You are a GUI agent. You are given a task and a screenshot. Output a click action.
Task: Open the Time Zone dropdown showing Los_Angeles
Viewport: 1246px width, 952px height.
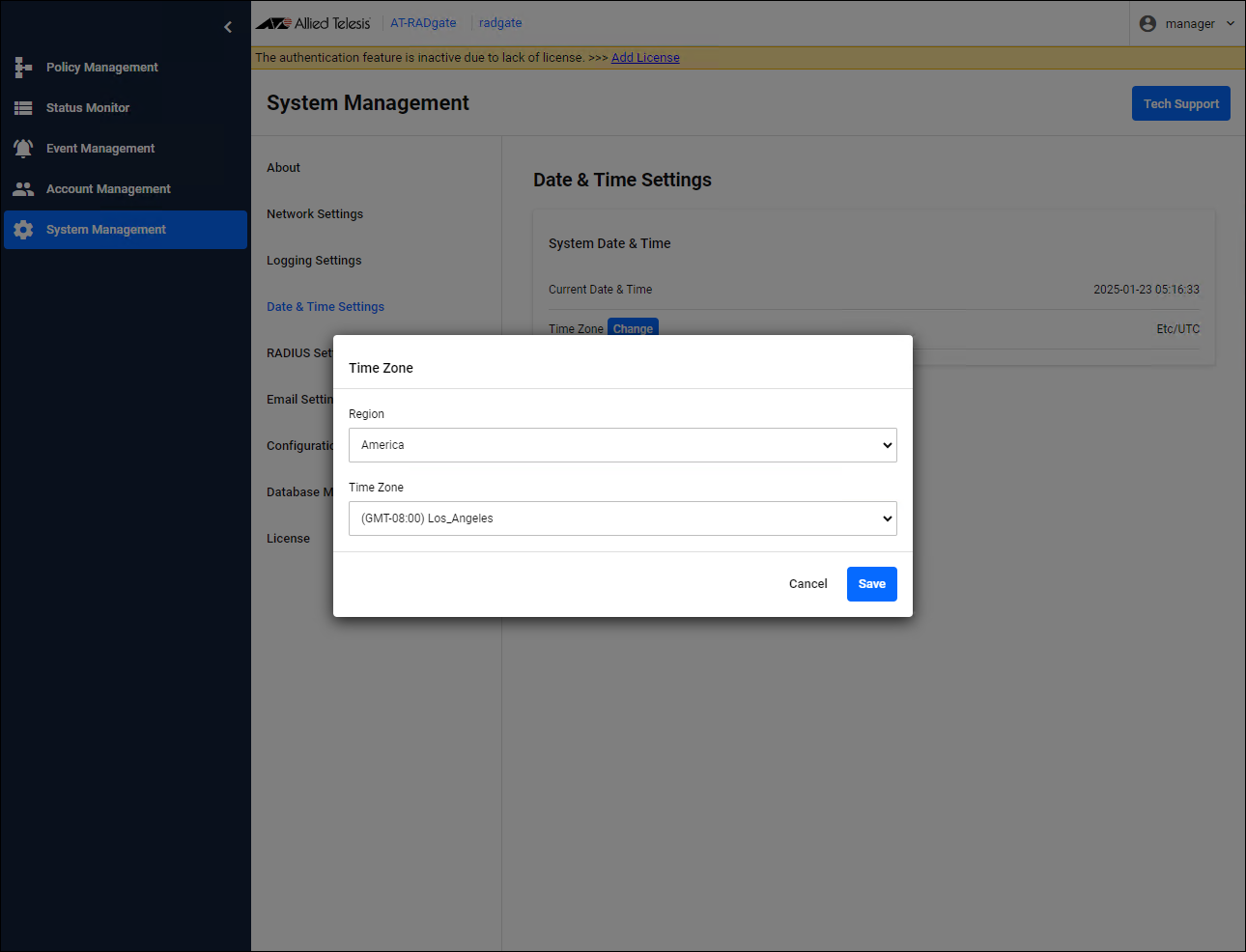click(622, 518)
